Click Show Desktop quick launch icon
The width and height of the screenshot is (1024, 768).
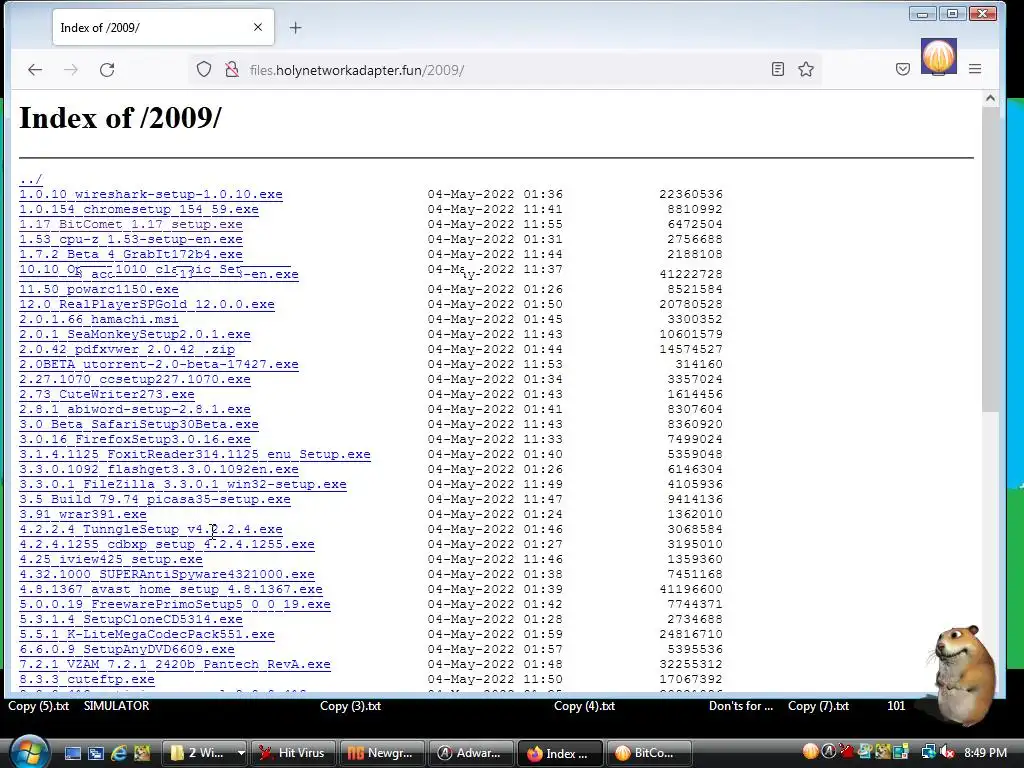[x=72, y=753]
